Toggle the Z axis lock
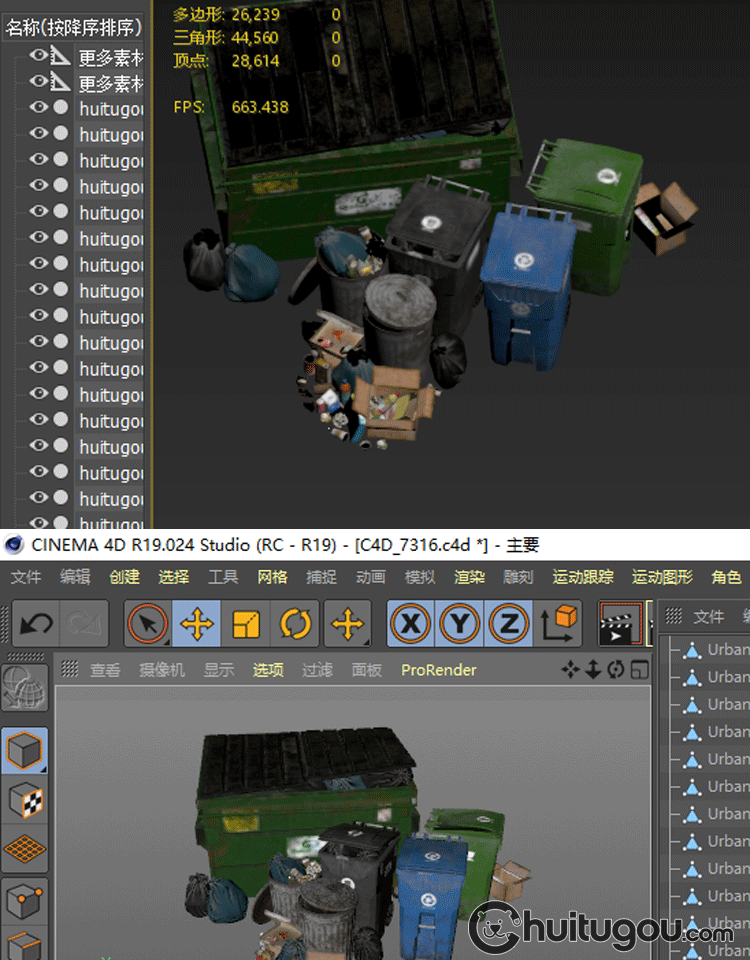The height and width of the screenshot is (960, 750). tap(509, 625)
